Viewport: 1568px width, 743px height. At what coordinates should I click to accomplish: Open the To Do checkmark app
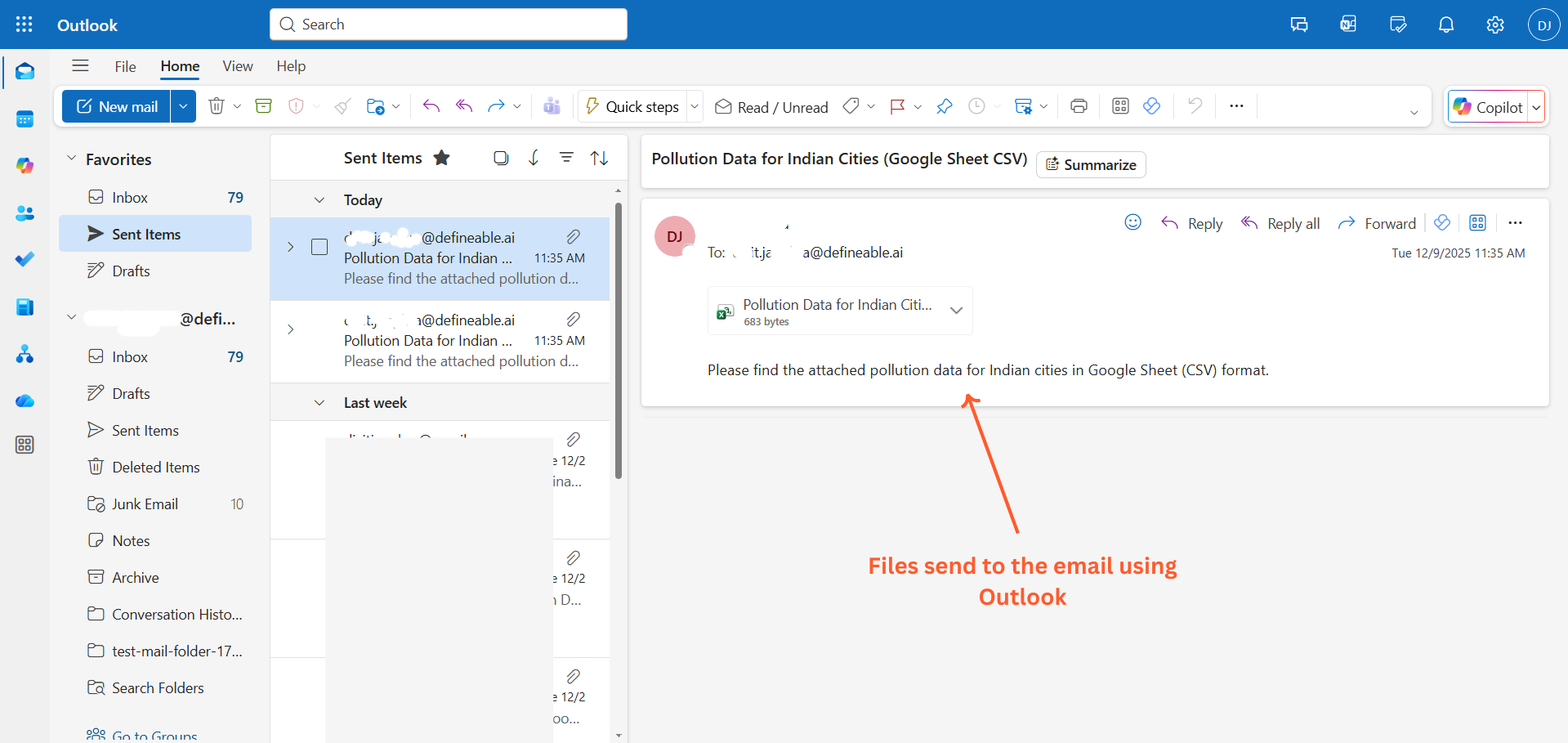(25, 259)
